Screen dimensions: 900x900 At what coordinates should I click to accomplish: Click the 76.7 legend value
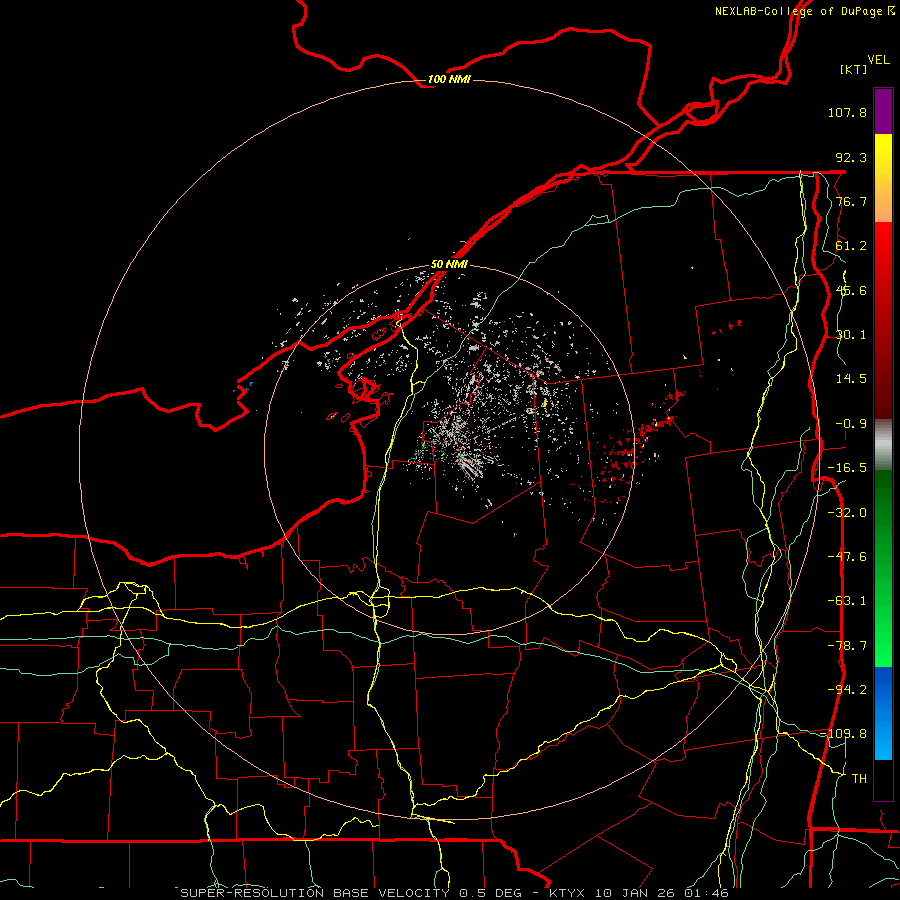pos(851,201)
